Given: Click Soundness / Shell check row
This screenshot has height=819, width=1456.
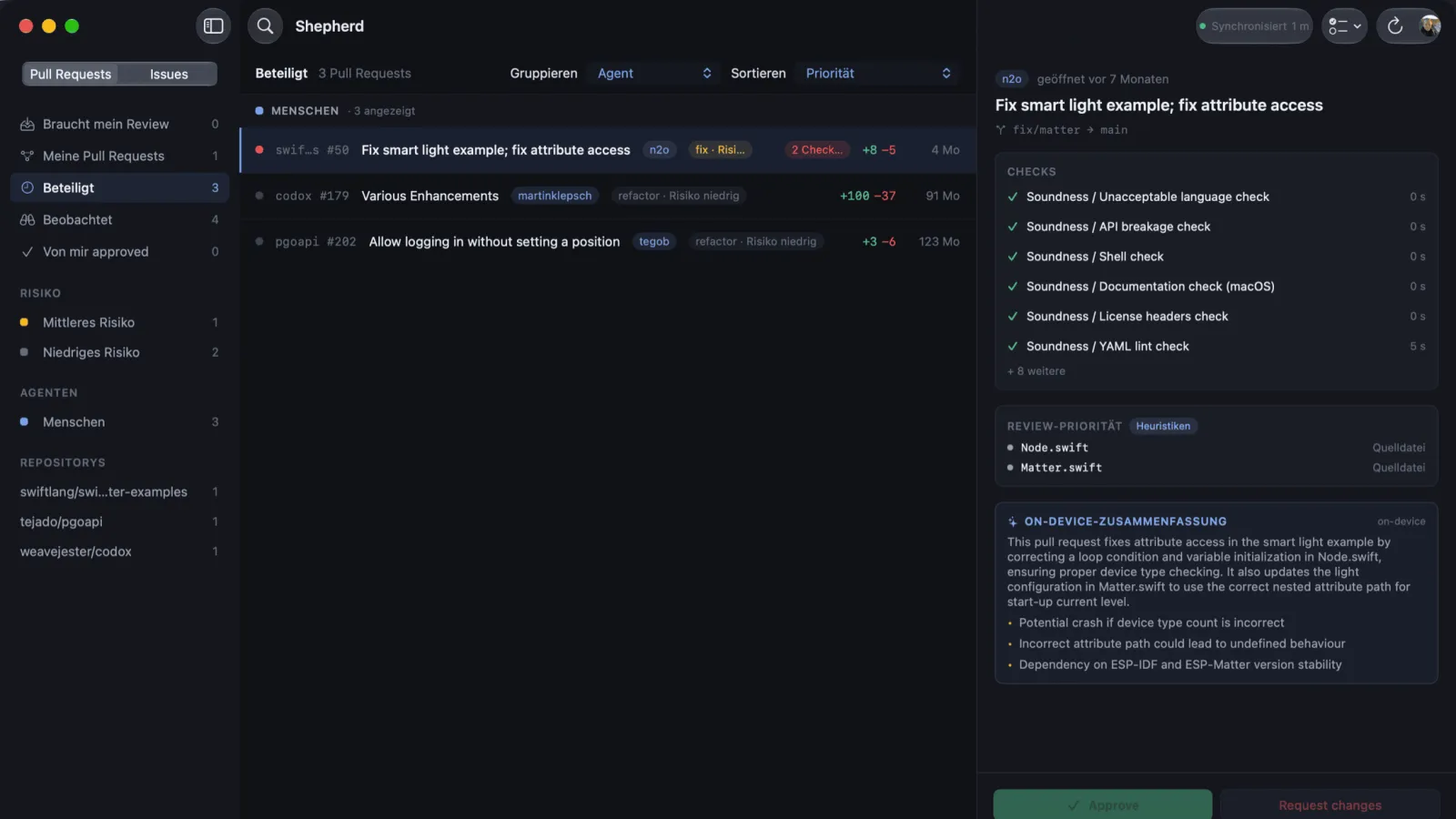Looking at the screenshot, I should click(x=1216, y=257).
